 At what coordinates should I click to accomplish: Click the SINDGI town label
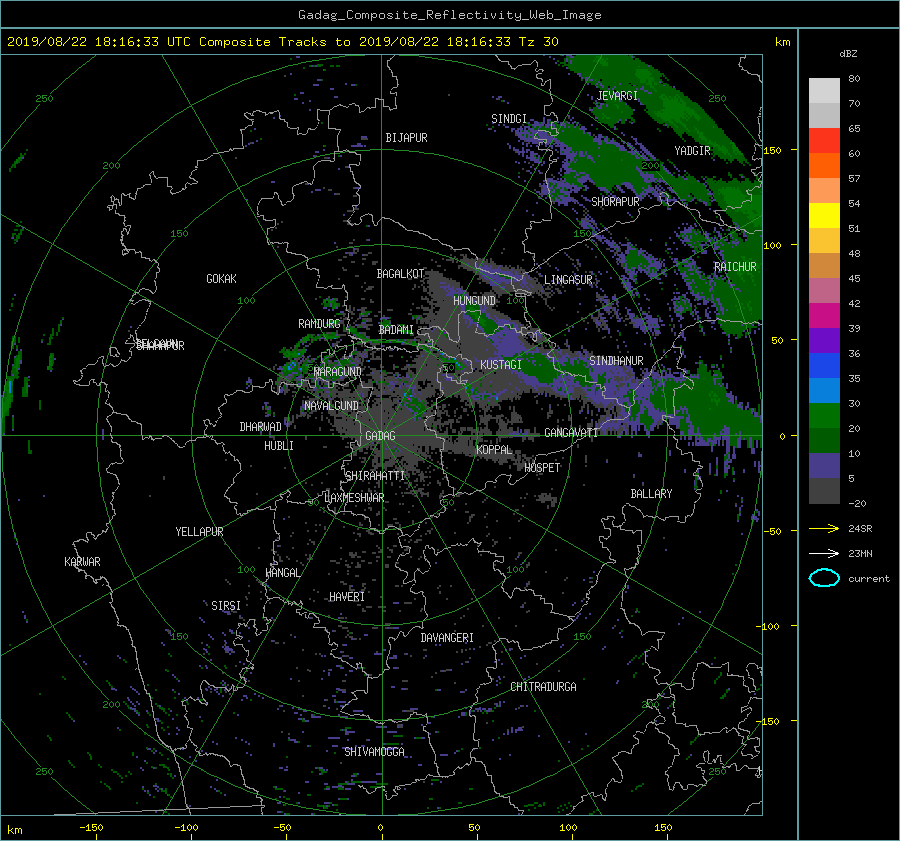pyautogui.click(x=509, y=119)
